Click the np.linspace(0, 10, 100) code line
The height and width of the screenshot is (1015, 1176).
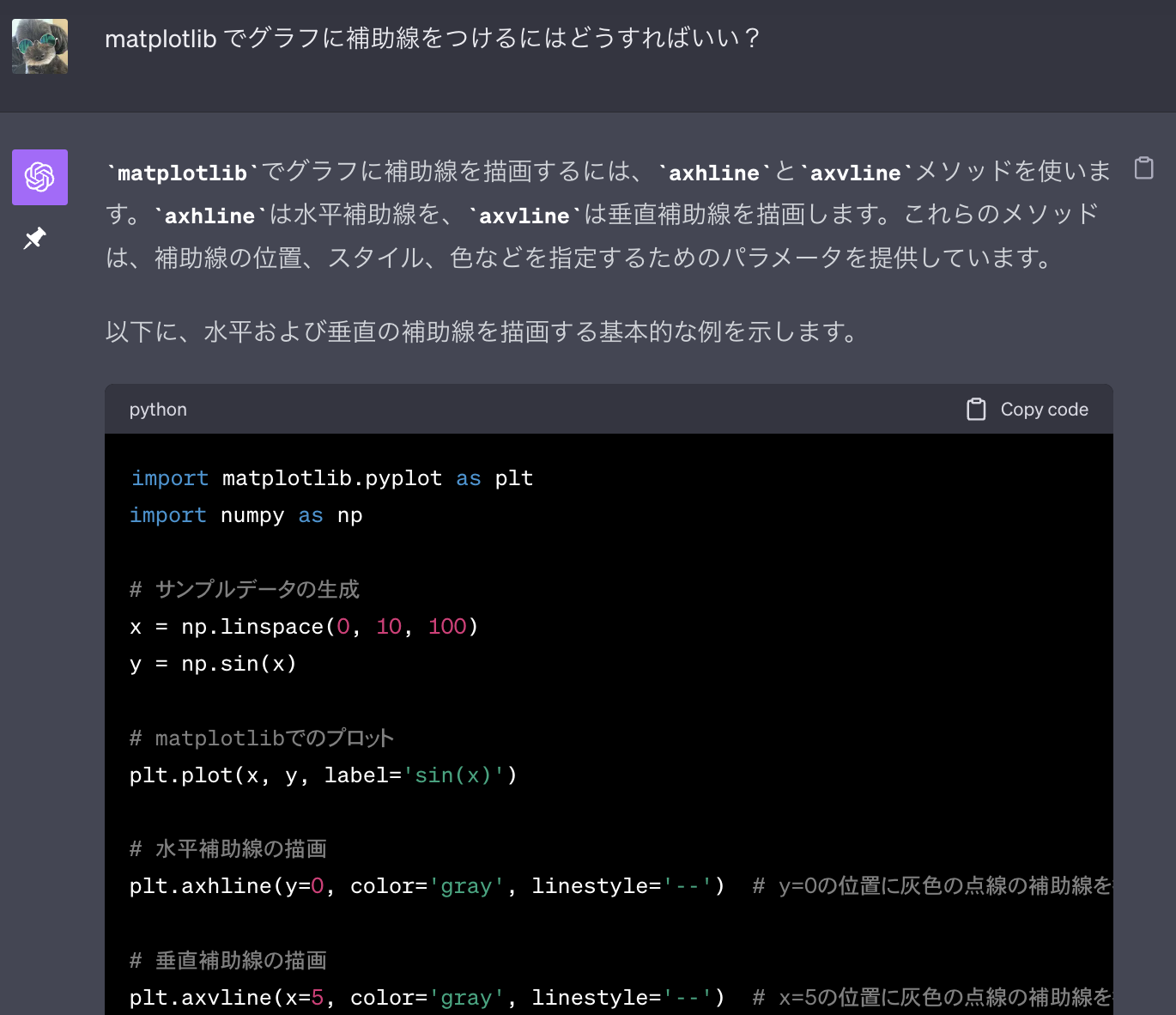click(x=303, y=627)
